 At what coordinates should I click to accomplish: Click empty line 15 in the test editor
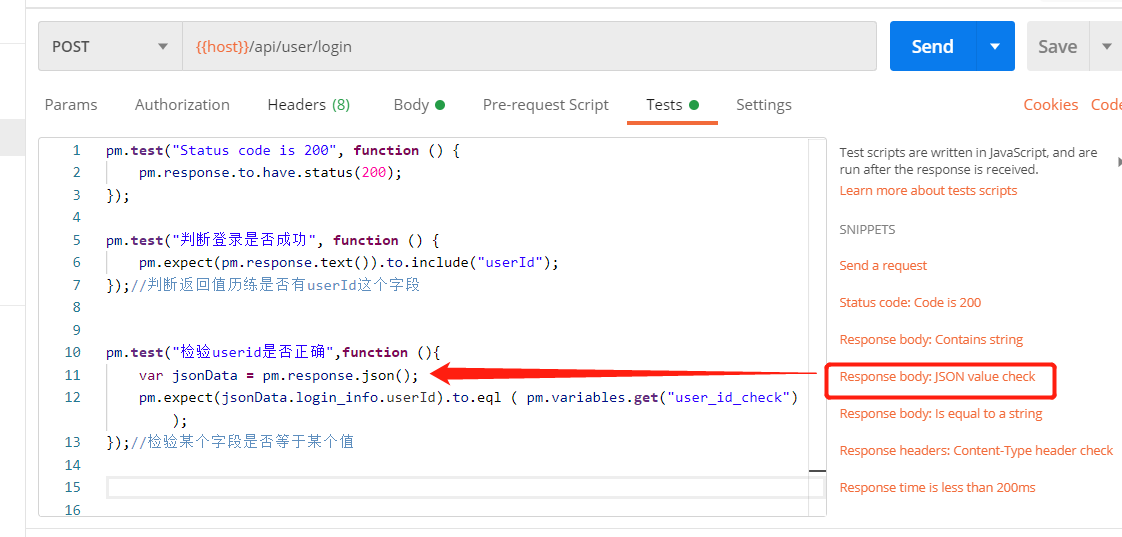[x=465, y=487]
